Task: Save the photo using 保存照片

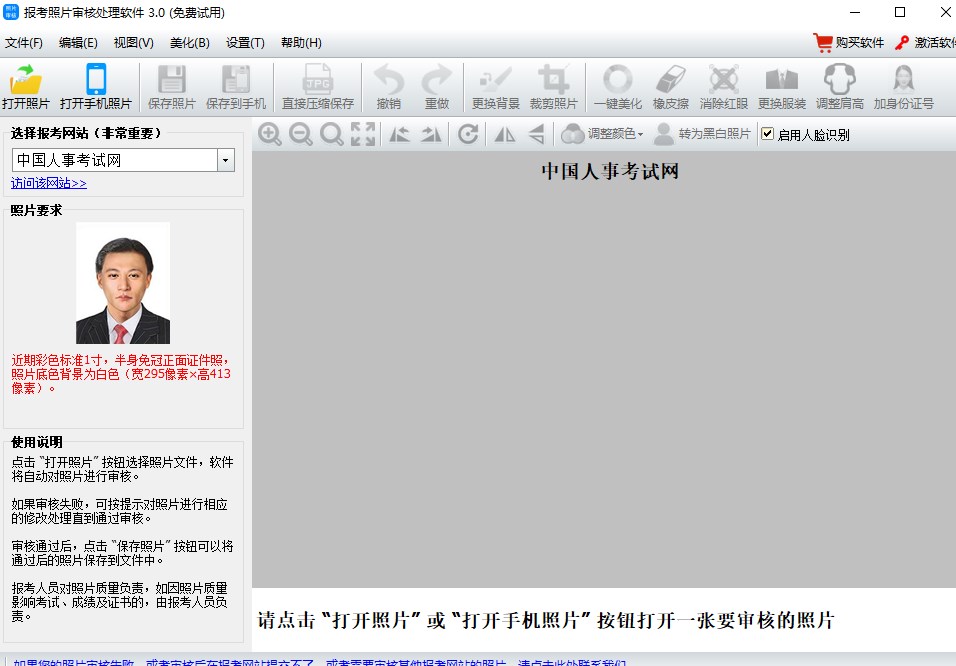Action: 172,86
